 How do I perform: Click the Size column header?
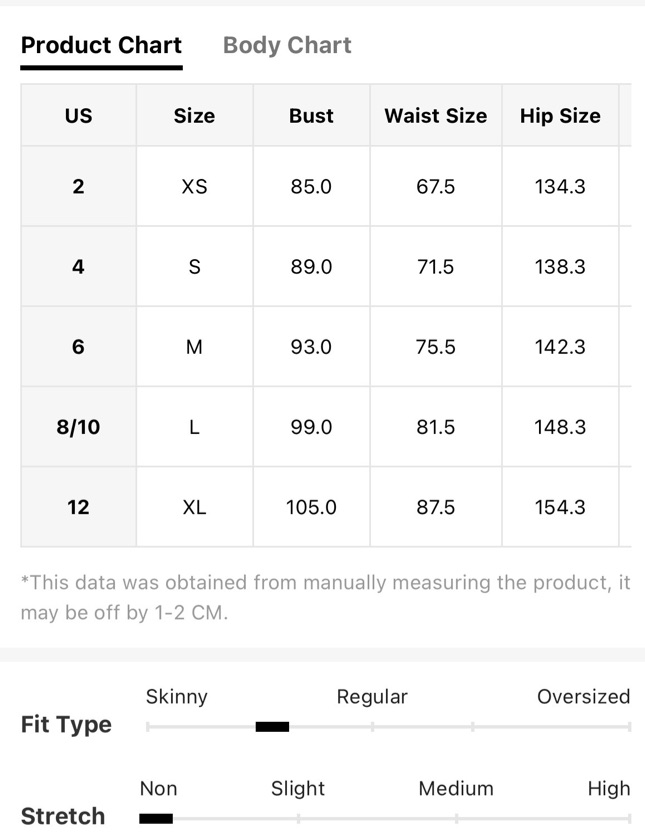[194, 116]
